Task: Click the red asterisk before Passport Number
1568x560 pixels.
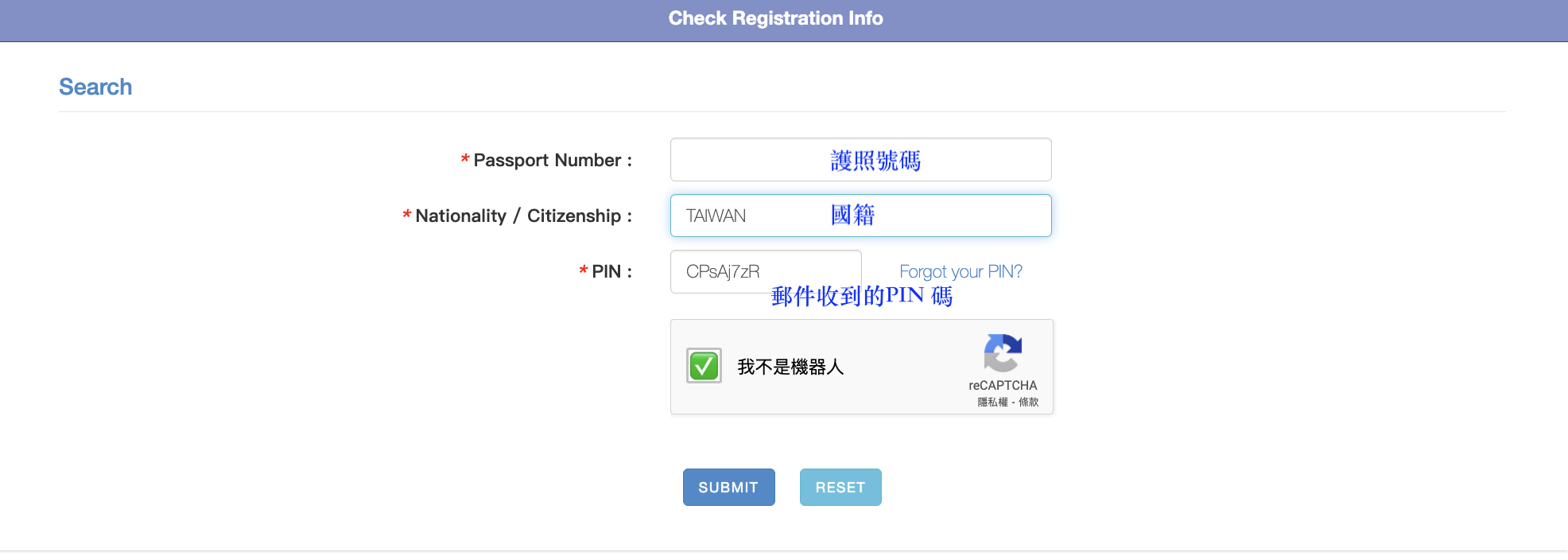Action: 465,160
